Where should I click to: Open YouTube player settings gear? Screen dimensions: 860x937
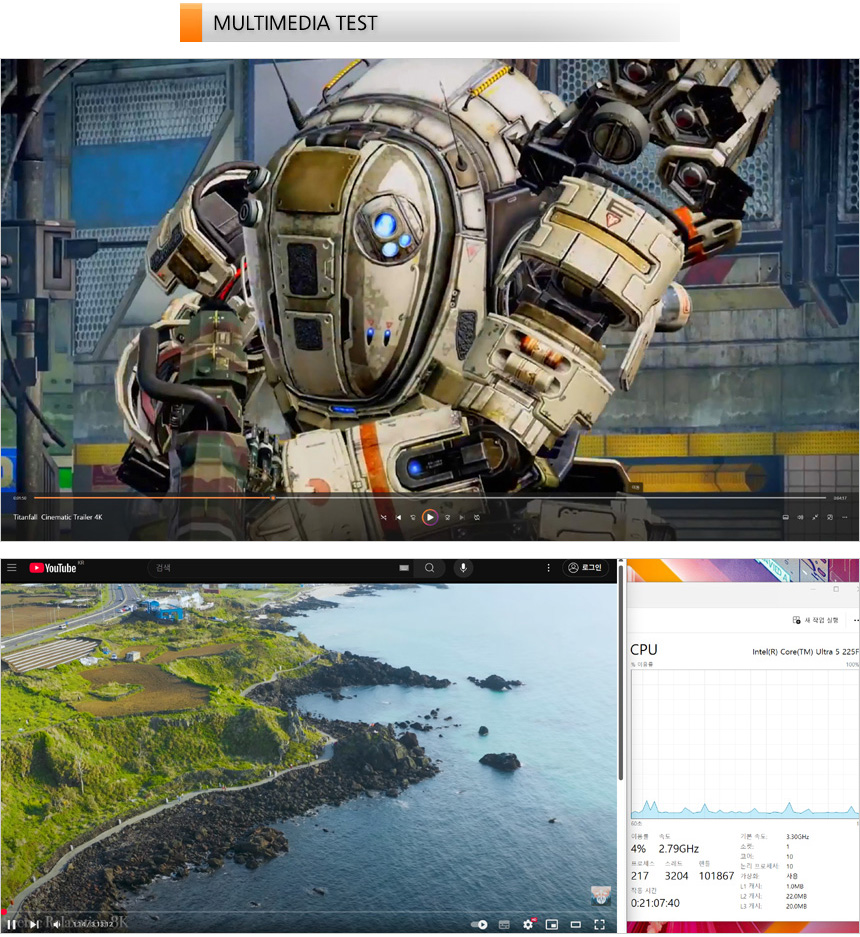528,924
